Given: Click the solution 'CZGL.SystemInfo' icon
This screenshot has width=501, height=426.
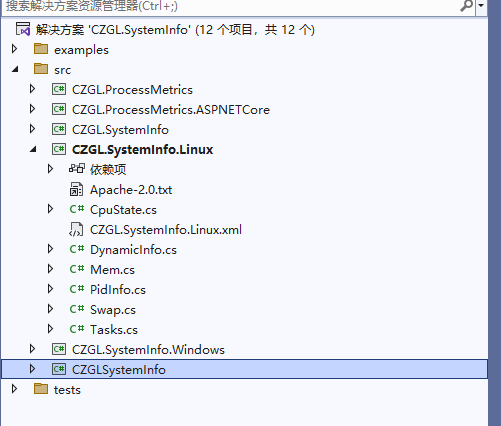Looking at the screenshot, I should [23, 29].
